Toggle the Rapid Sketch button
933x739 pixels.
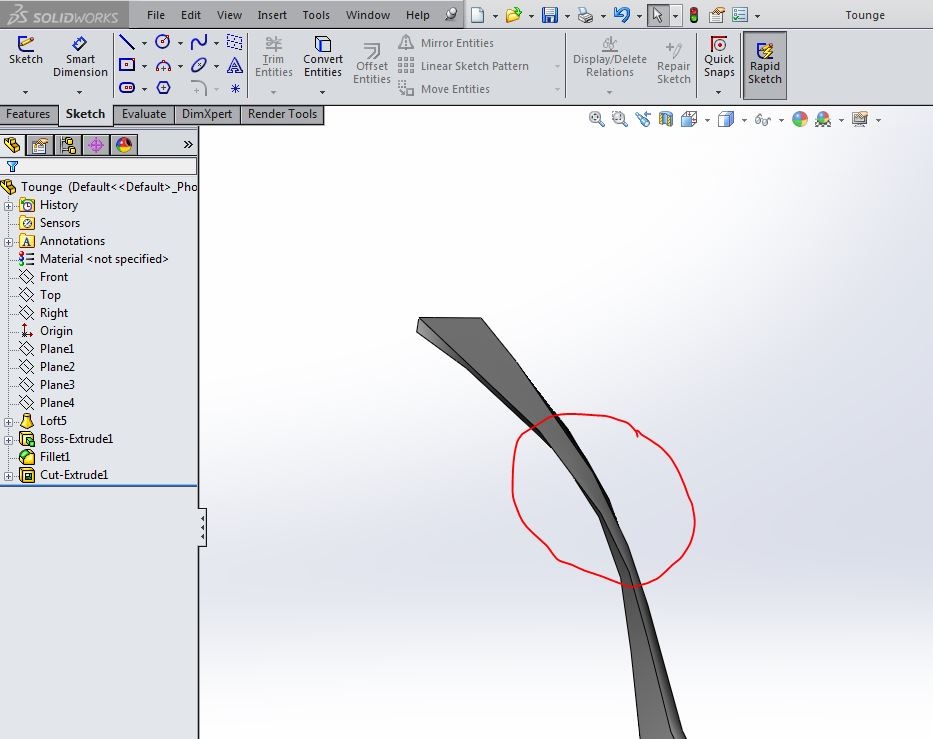click(765, 65)
